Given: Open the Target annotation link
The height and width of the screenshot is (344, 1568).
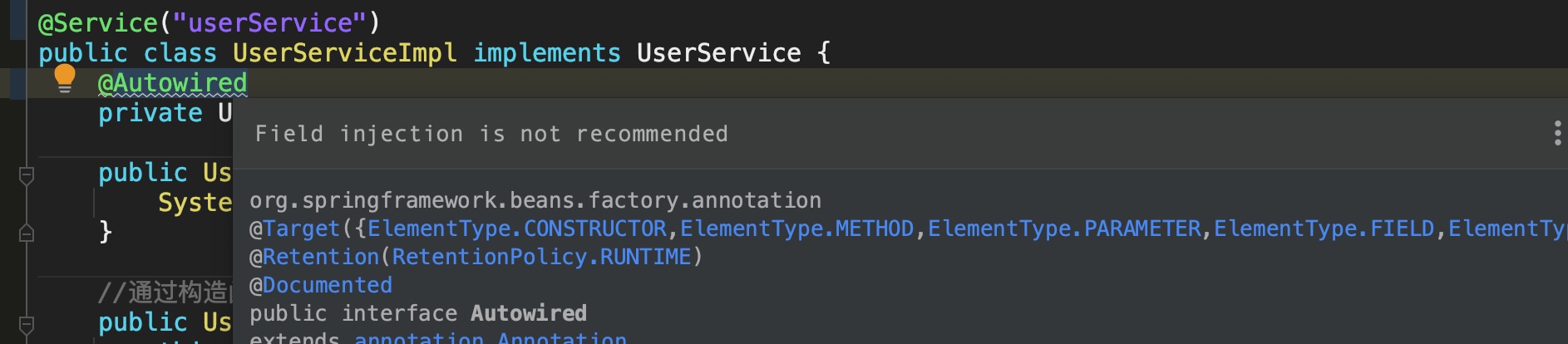Looking at the screenshot, I should click(x=301, y=229).
